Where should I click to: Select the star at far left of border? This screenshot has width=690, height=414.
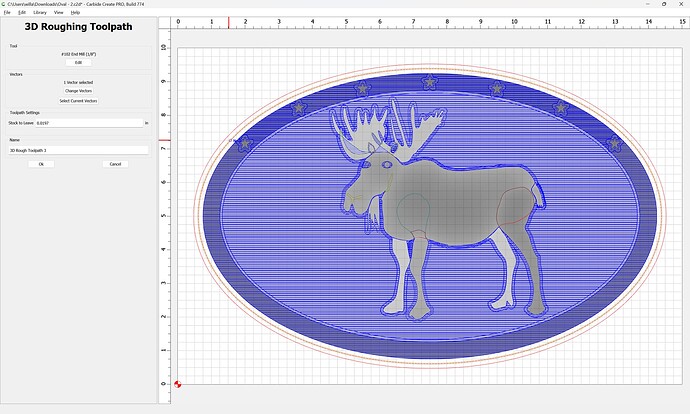245,142
